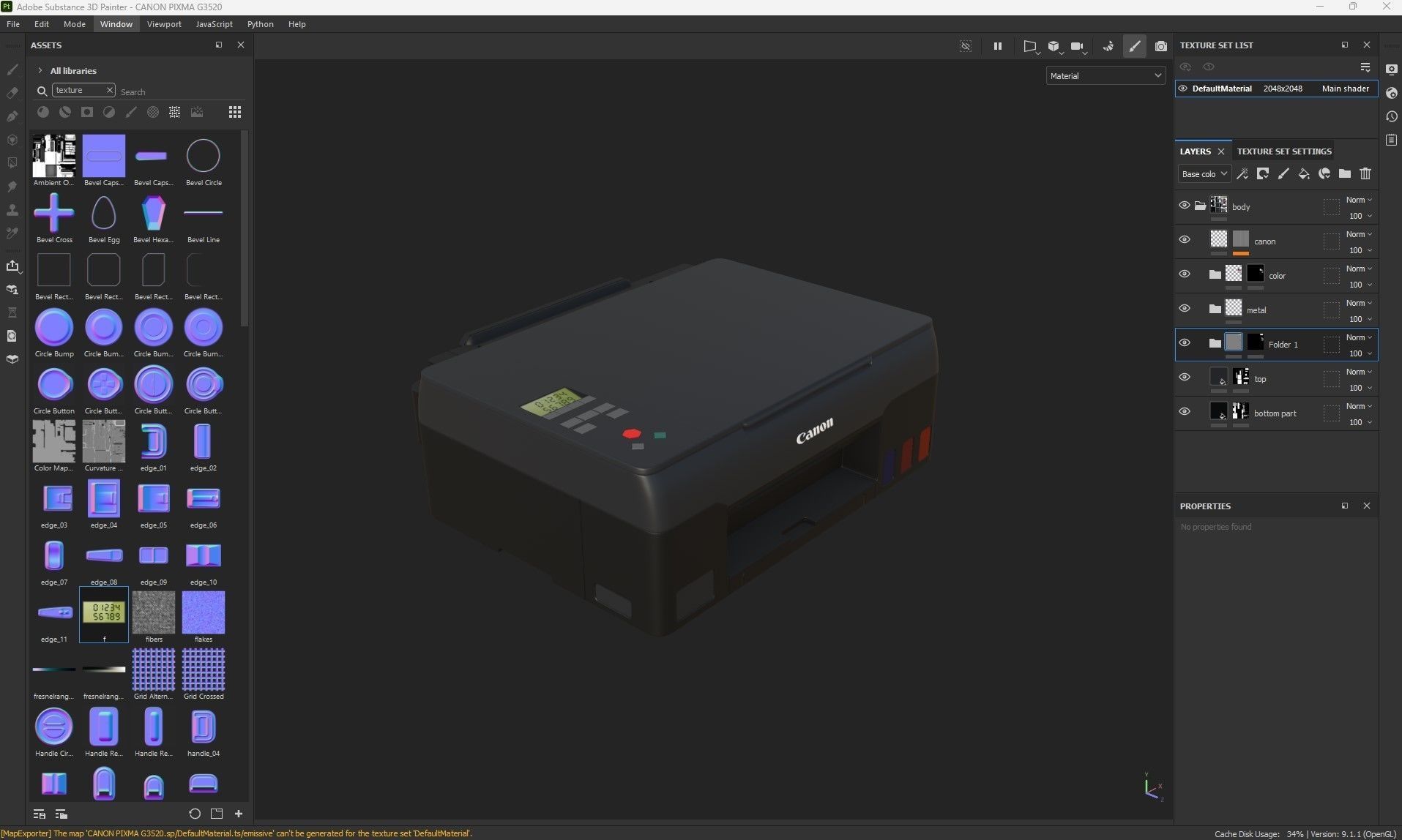Undock the Texture Set List panel
The height and width of the screenshot is (840, 1402).
(1344, 45)
